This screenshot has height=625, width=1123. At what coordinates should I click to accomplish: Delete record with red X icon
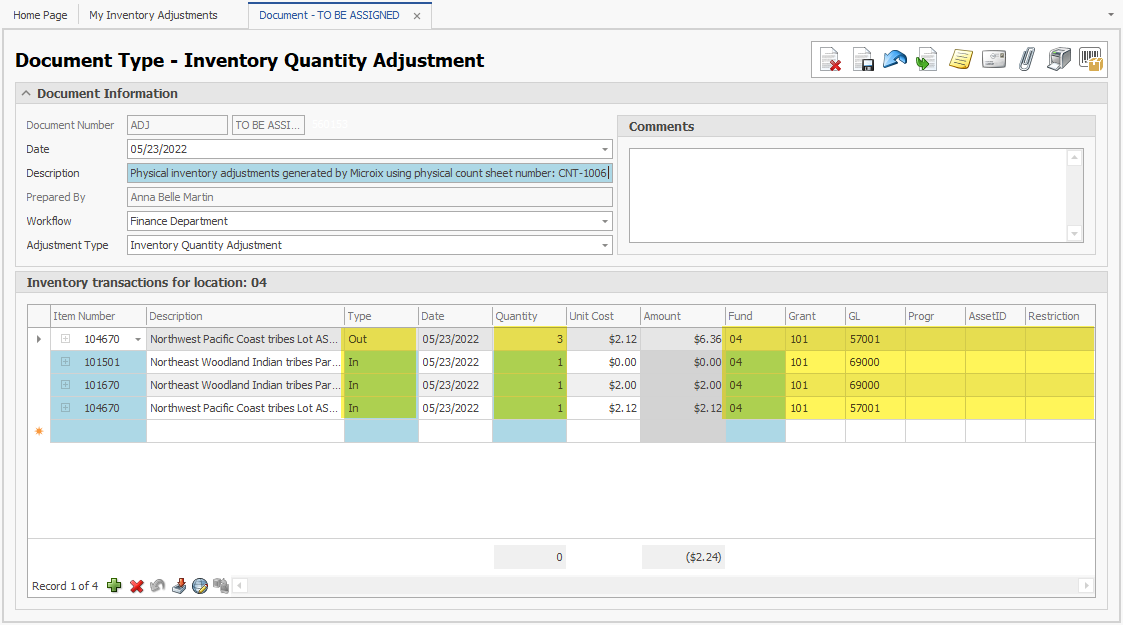(137, 586)
